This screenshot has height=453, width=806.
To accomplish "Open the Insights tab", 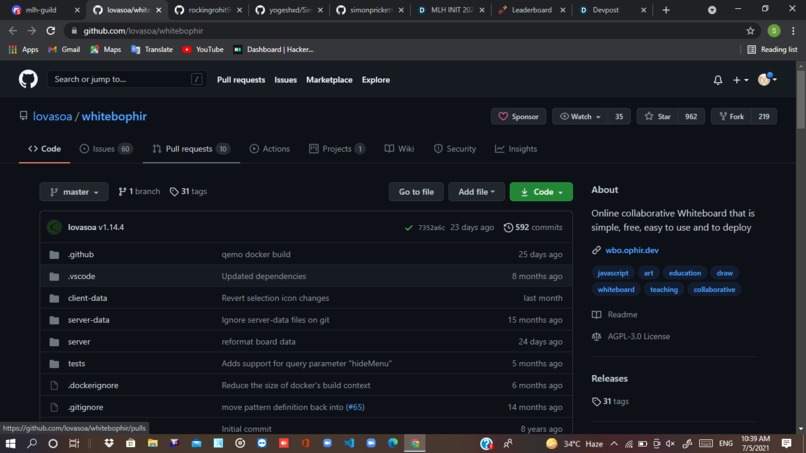I will pos(516,149).
